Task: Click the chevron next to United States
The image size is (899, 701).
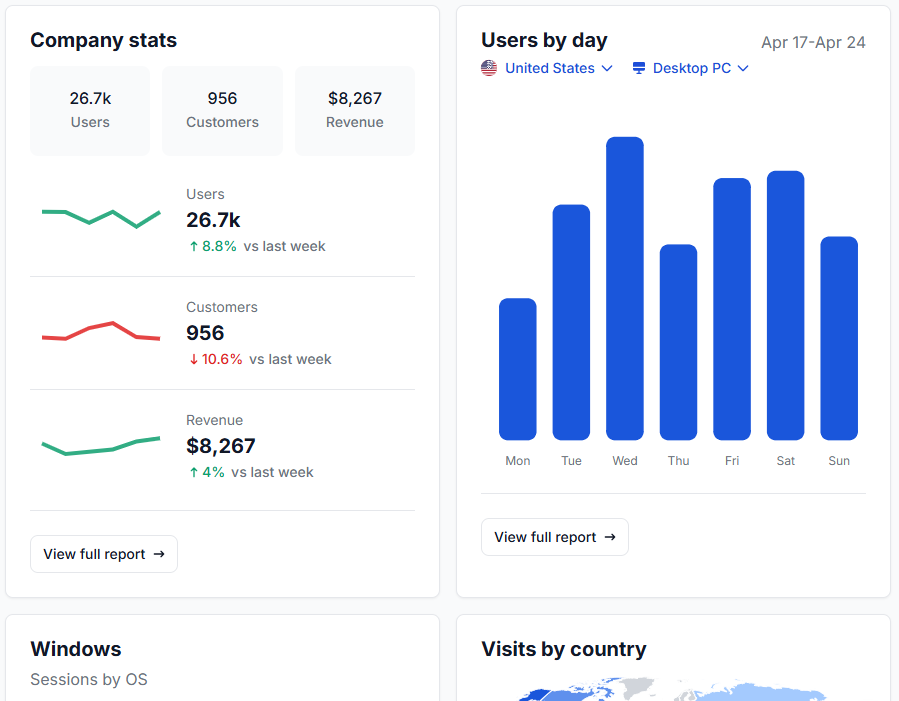Action: [x=607, y=69]
